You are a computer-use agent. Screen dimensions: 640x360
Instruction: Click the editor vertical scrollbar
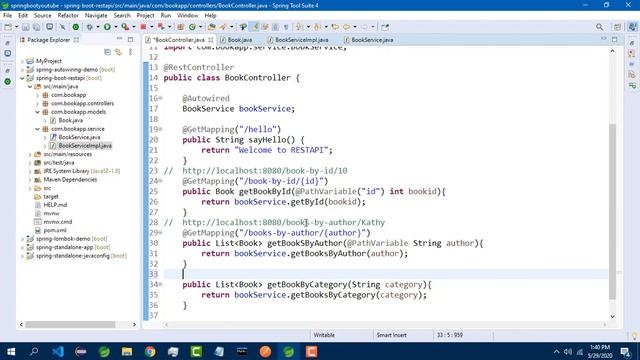point(612,211)
